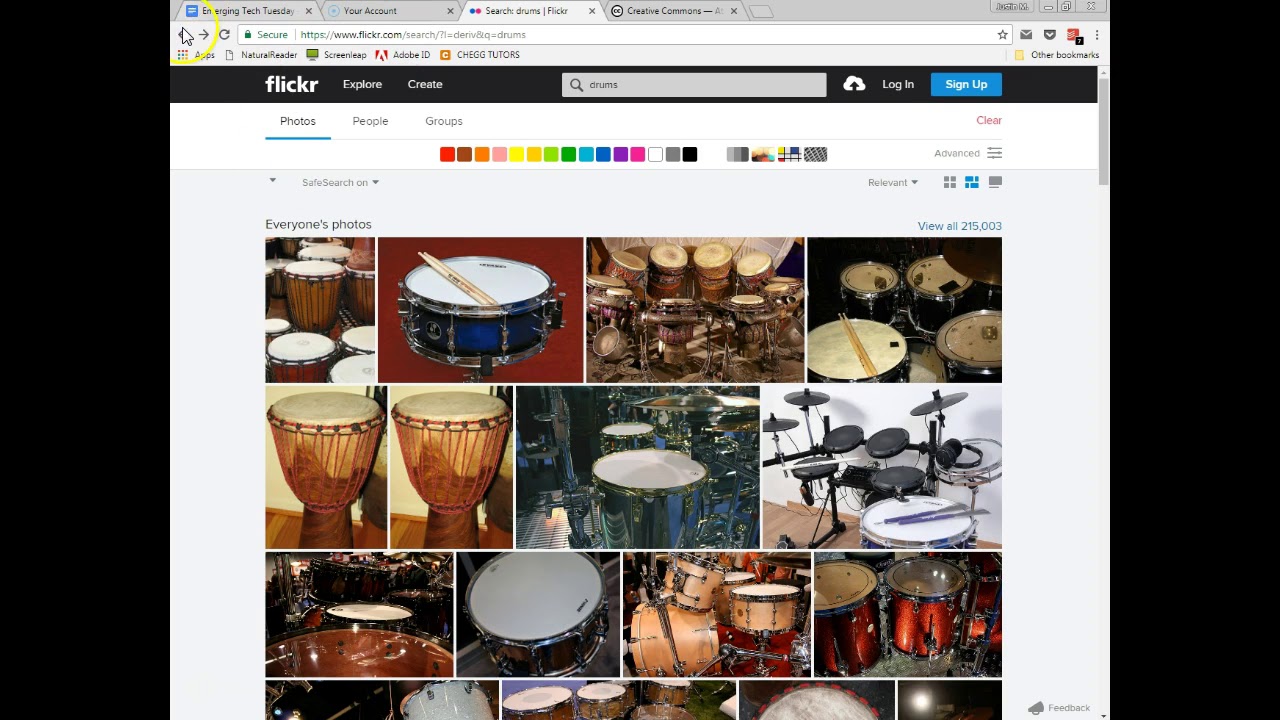Click the Flickr logo
The width and height of the screenshot is (1280, 720).
pyautogui.click(x=291, y=84)
